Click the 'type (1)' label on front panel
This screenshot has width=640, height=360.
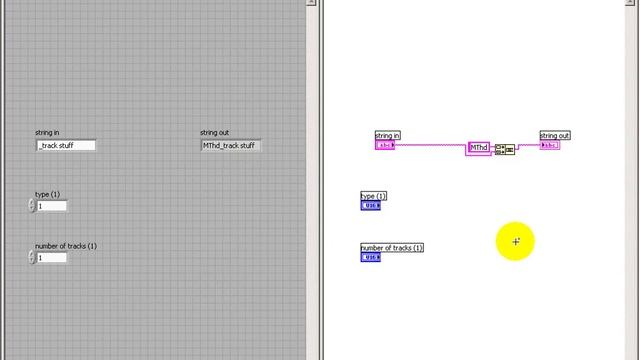47,195
